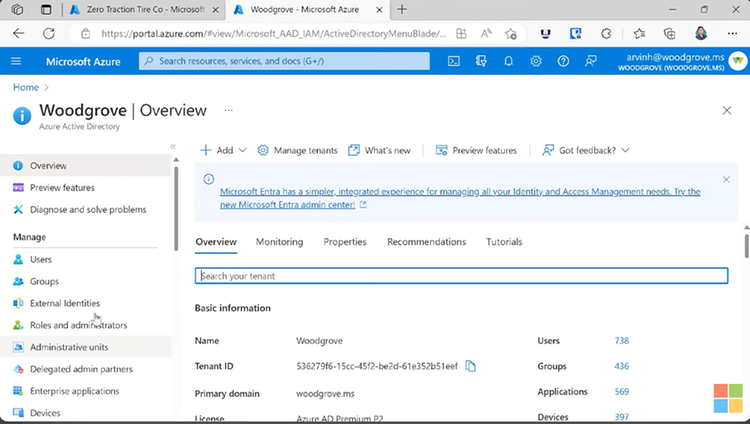750x424 pixels.
Task: Open Groups in the Manage section
Action: point(86,281)
